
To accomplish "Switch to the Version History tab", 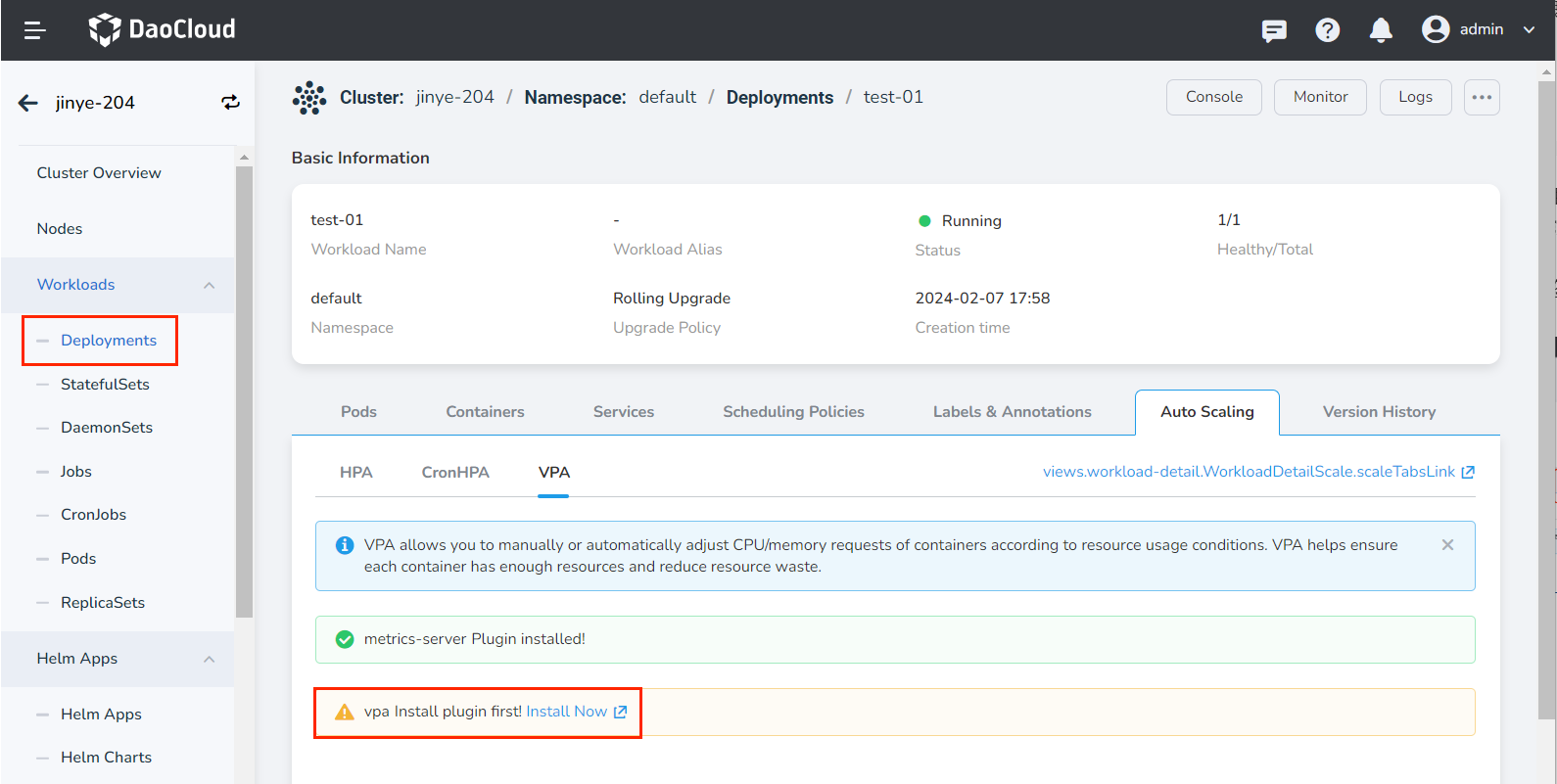I will click(1379, 412).
